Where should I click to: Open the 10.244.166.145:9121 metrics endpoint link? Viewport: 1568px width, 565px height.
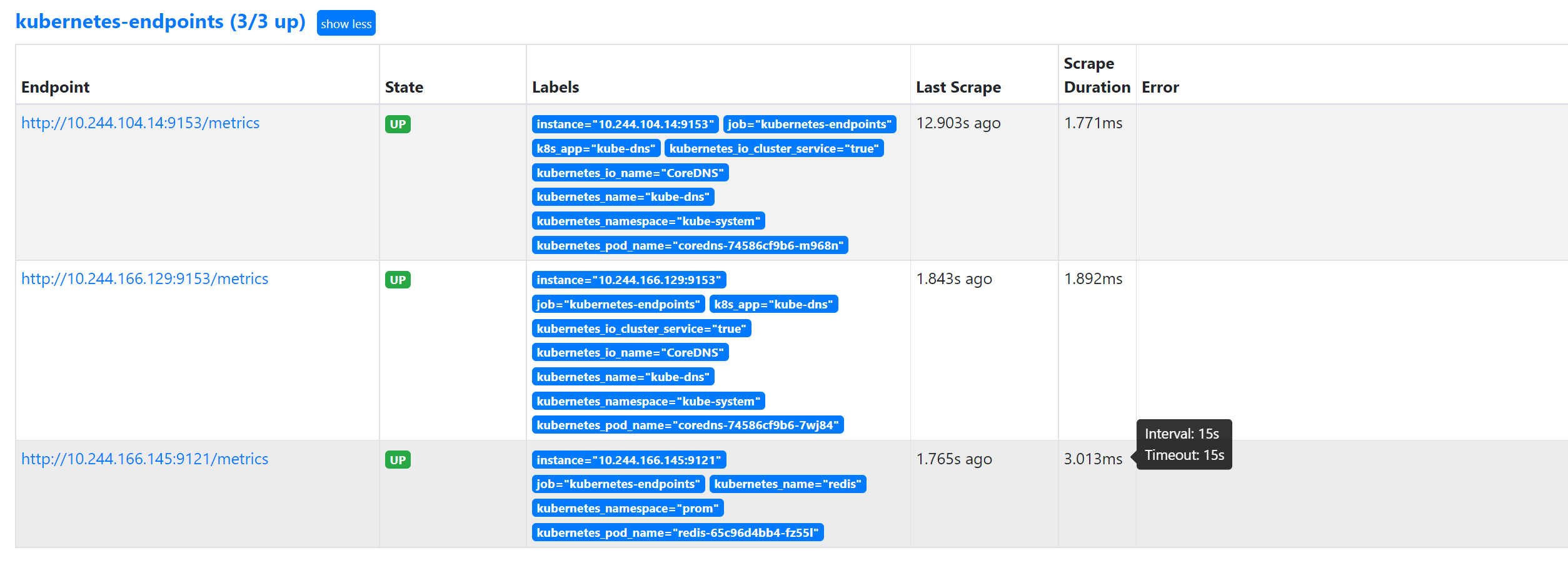[145, 459]
